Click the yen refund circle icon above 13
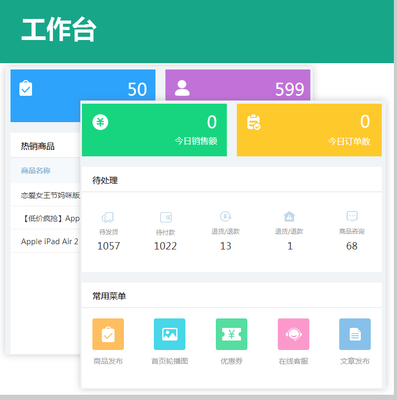This screenshot has width=397, height=400. pos(226,217)
